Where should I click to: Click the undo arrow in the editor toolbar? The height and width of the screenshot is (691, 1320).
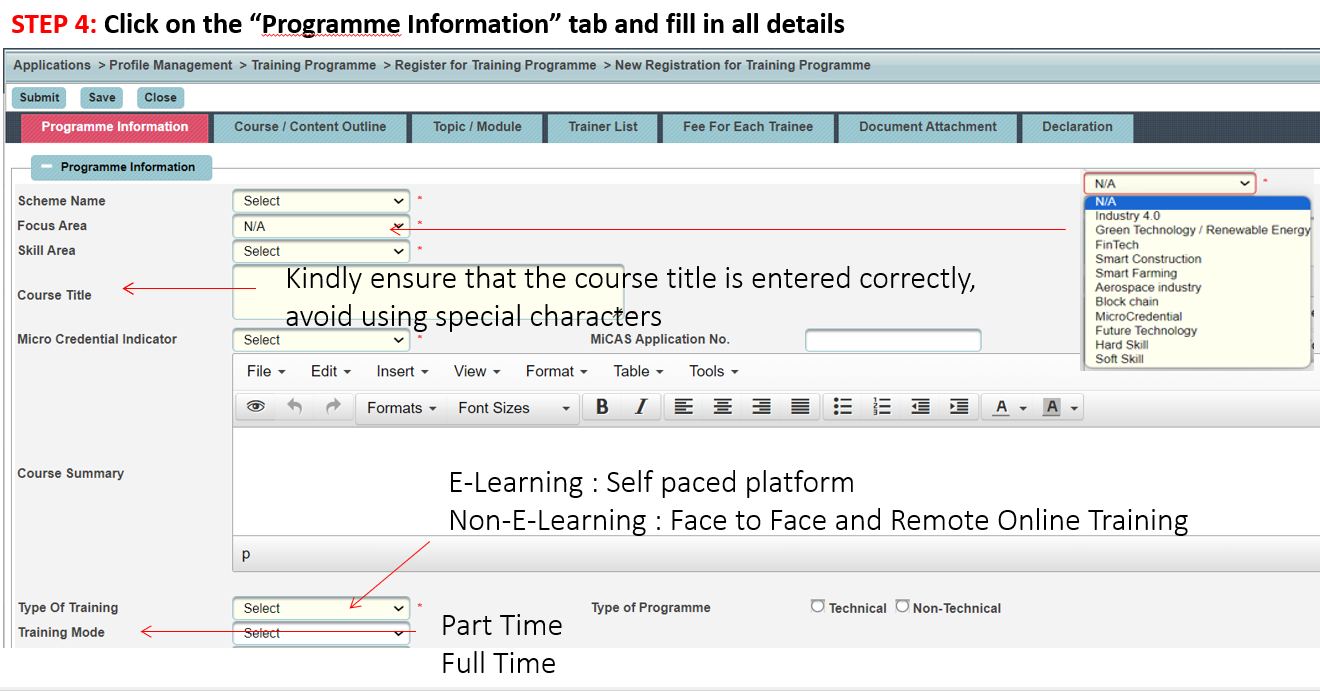pyautogui.click(x=290, y=407)
